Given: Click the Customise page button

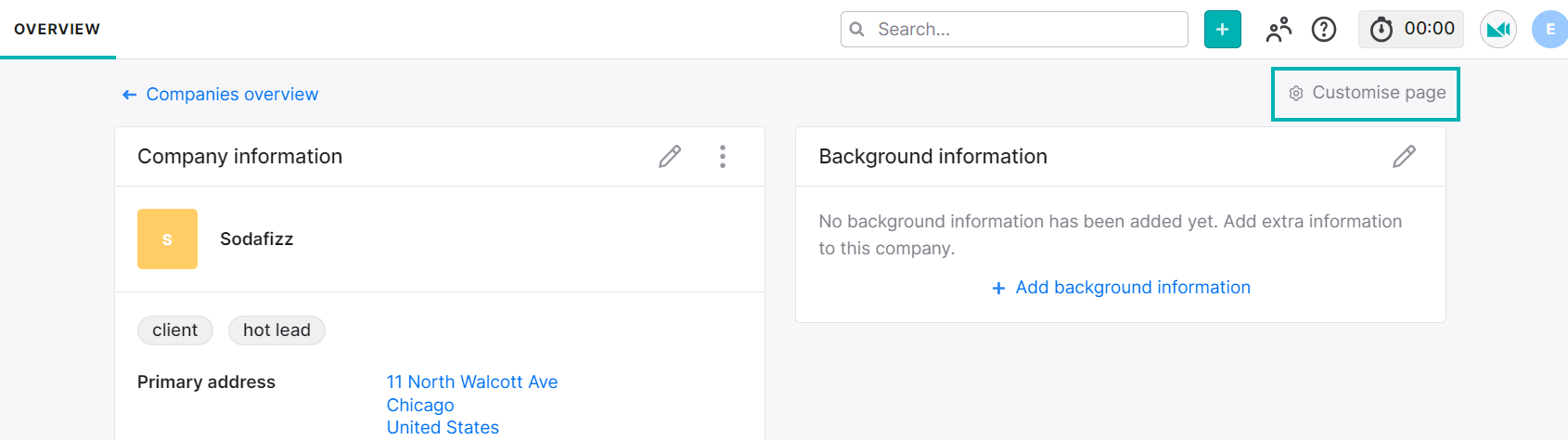Looking at the screenshot, I should (1366, 94).
